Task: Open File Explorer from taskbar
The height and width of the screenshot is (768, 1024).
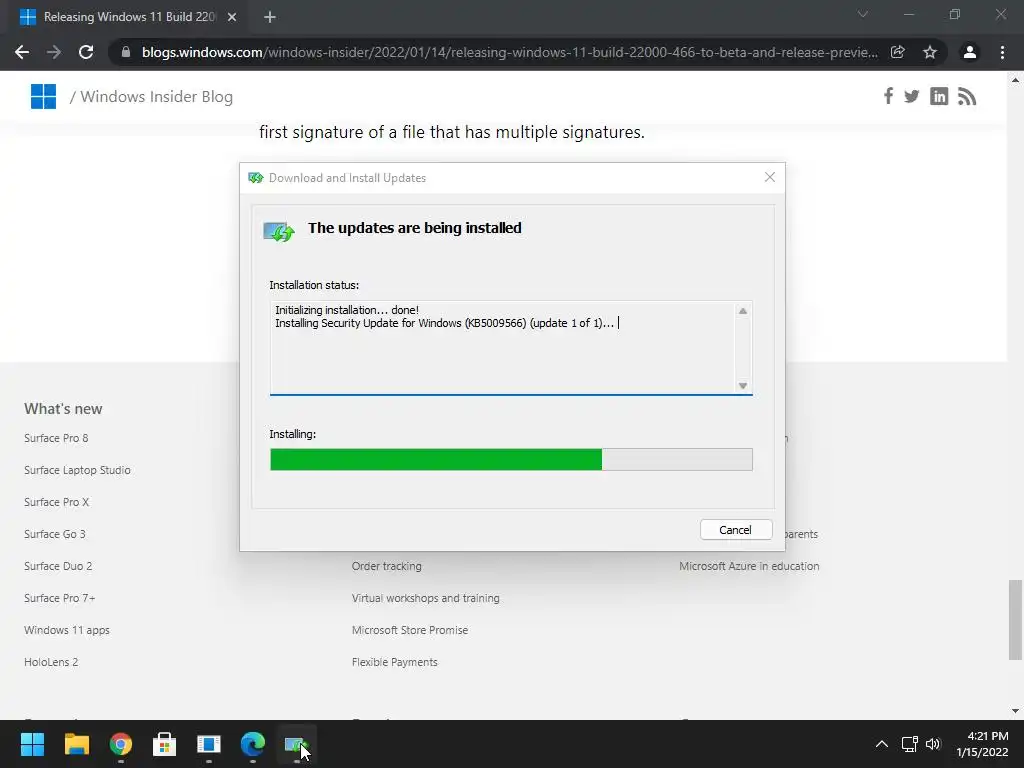Action: 76,744
